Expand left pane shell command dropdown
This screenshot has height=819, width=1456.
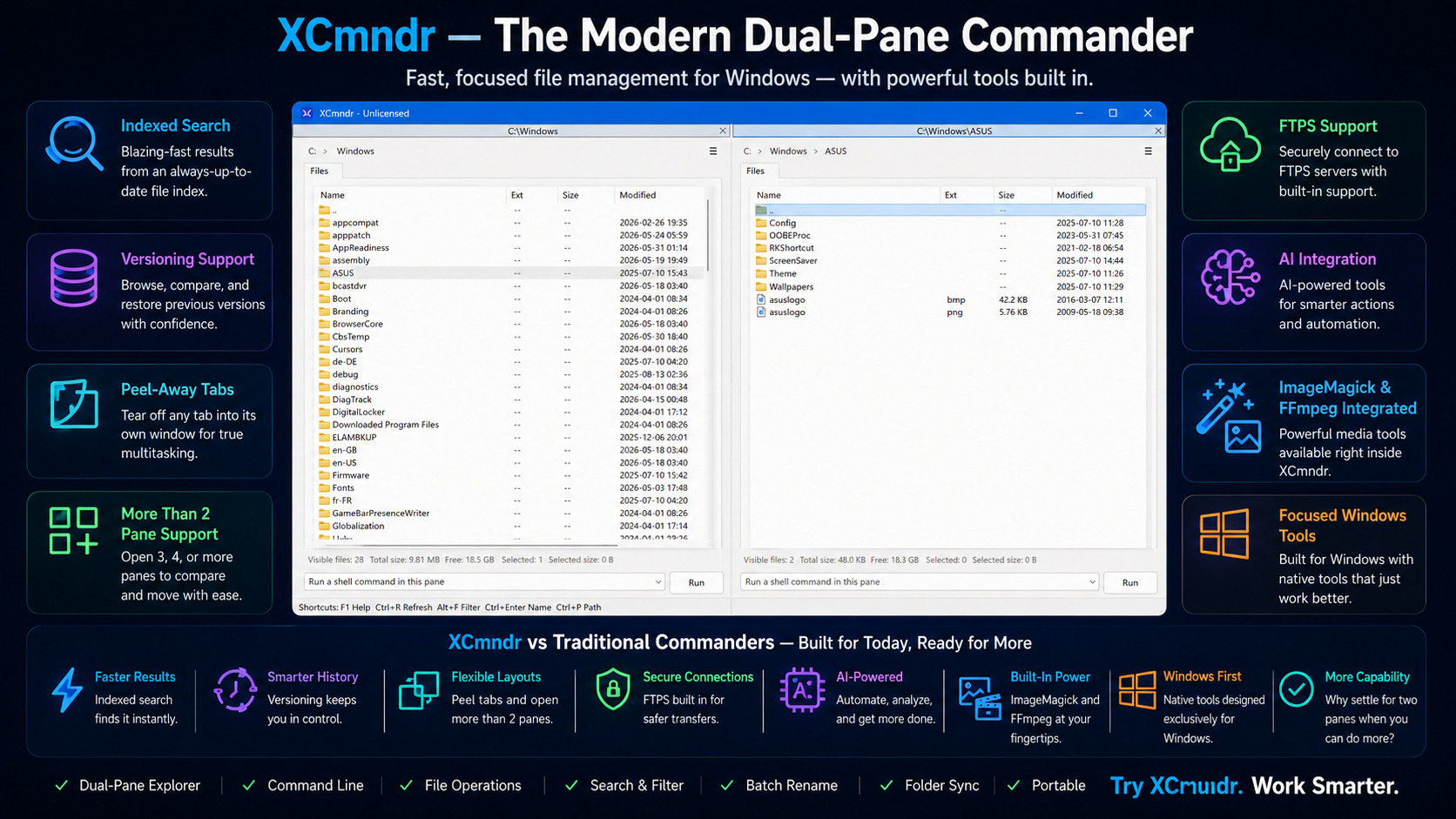coord(657,582)
